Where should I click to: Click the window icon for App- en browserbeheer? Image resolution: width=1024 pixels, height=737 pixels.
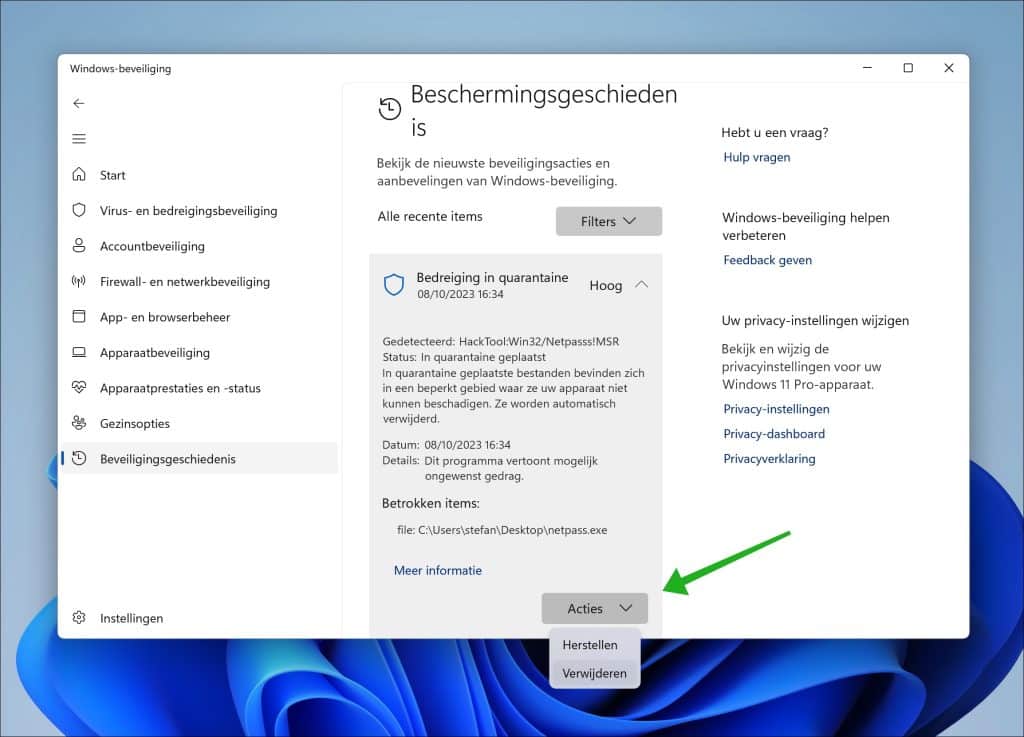(x=79, y=317)
